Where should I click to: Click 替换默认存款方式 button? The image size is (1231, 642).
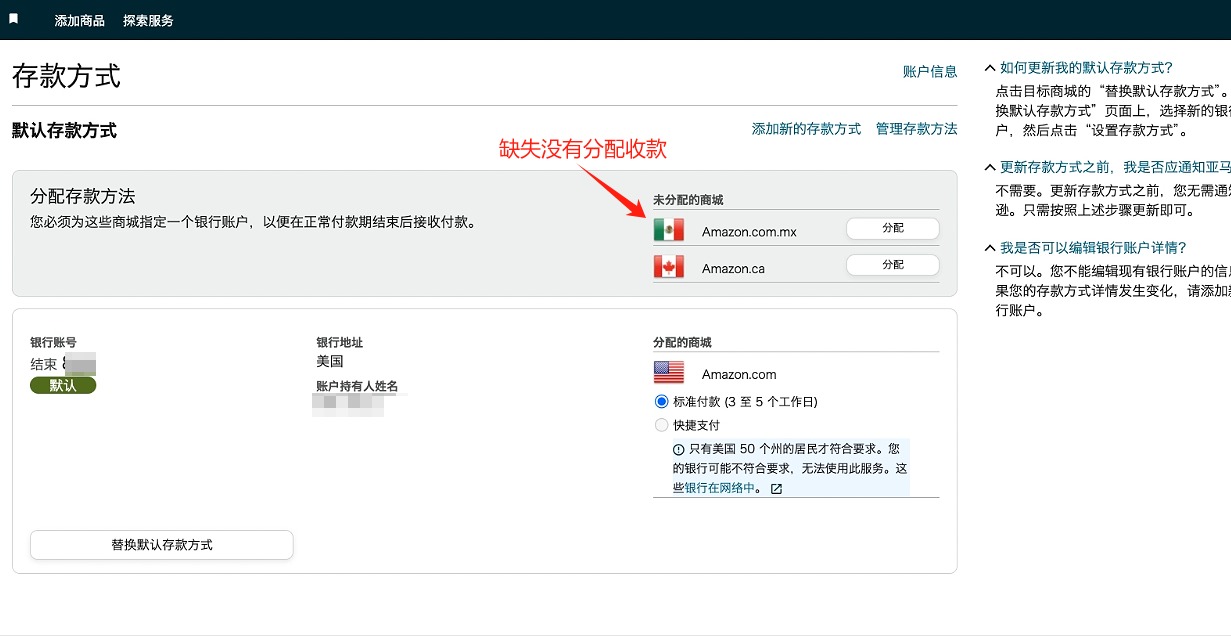[162, 545]
